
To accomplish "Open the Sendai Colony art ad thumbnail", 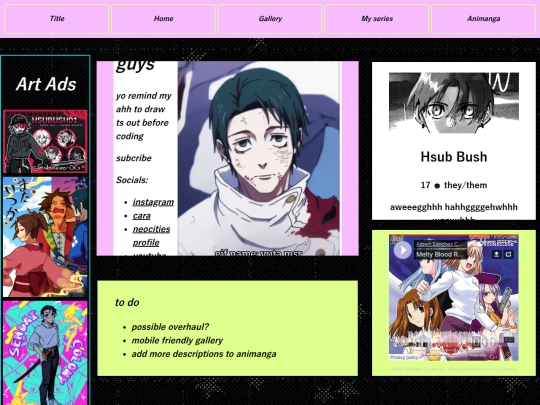I will [x=45, y=353].
